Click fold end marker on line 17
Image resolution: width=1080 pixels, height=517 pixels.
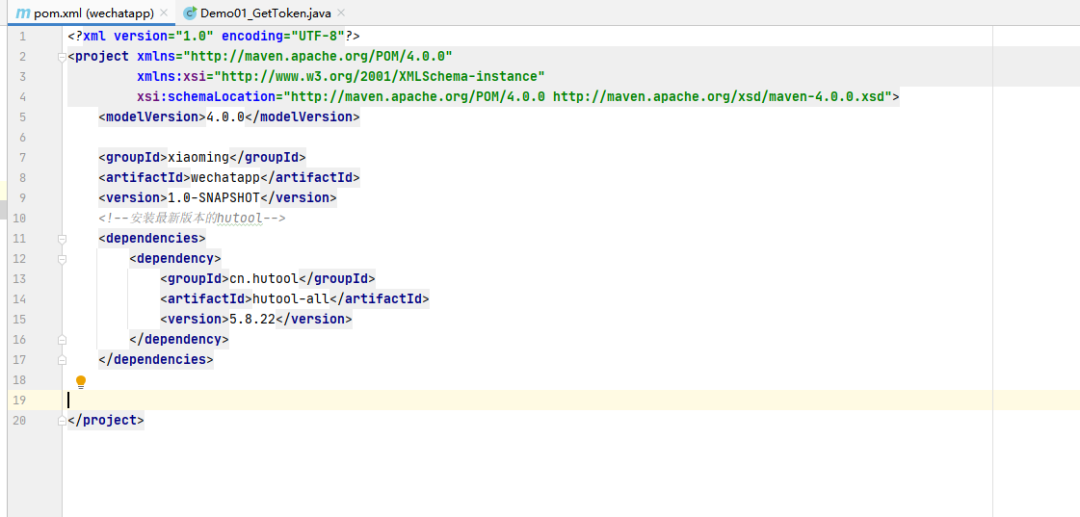point(62,359)
